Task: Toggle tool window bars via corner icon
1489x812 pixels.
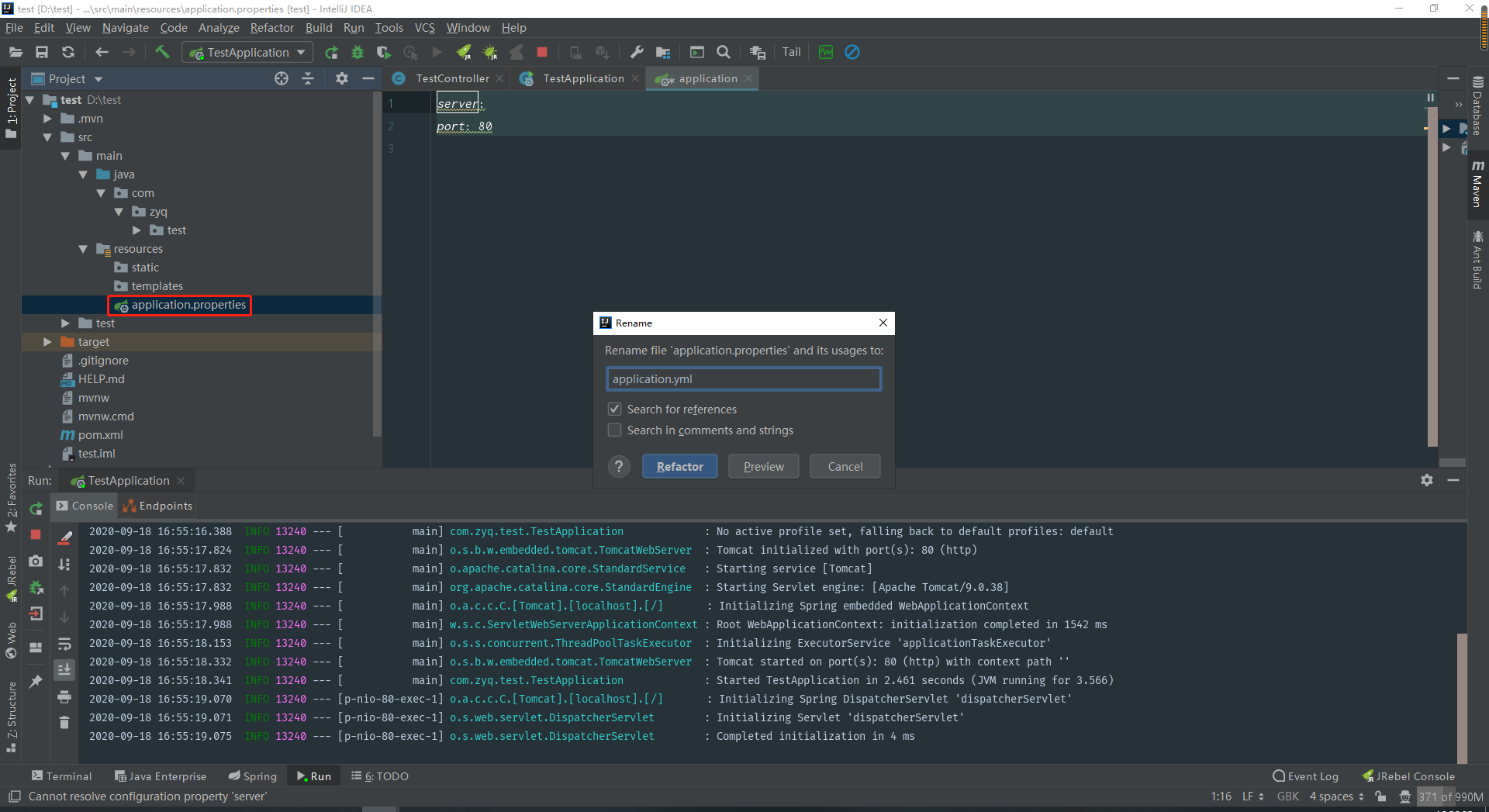Action: (x=14, y=796)
